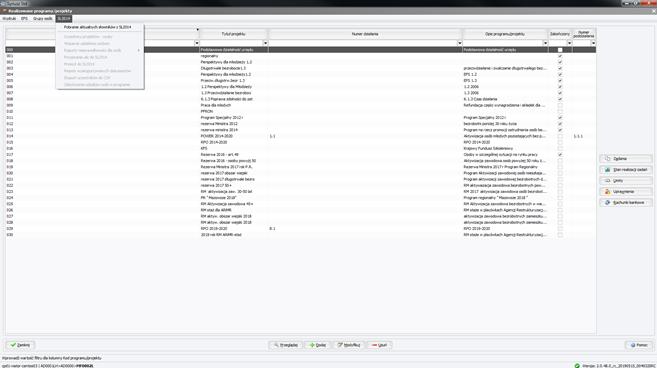
Task: Toggle Zakończony checkbox for row 008
Action: point(560,99)
